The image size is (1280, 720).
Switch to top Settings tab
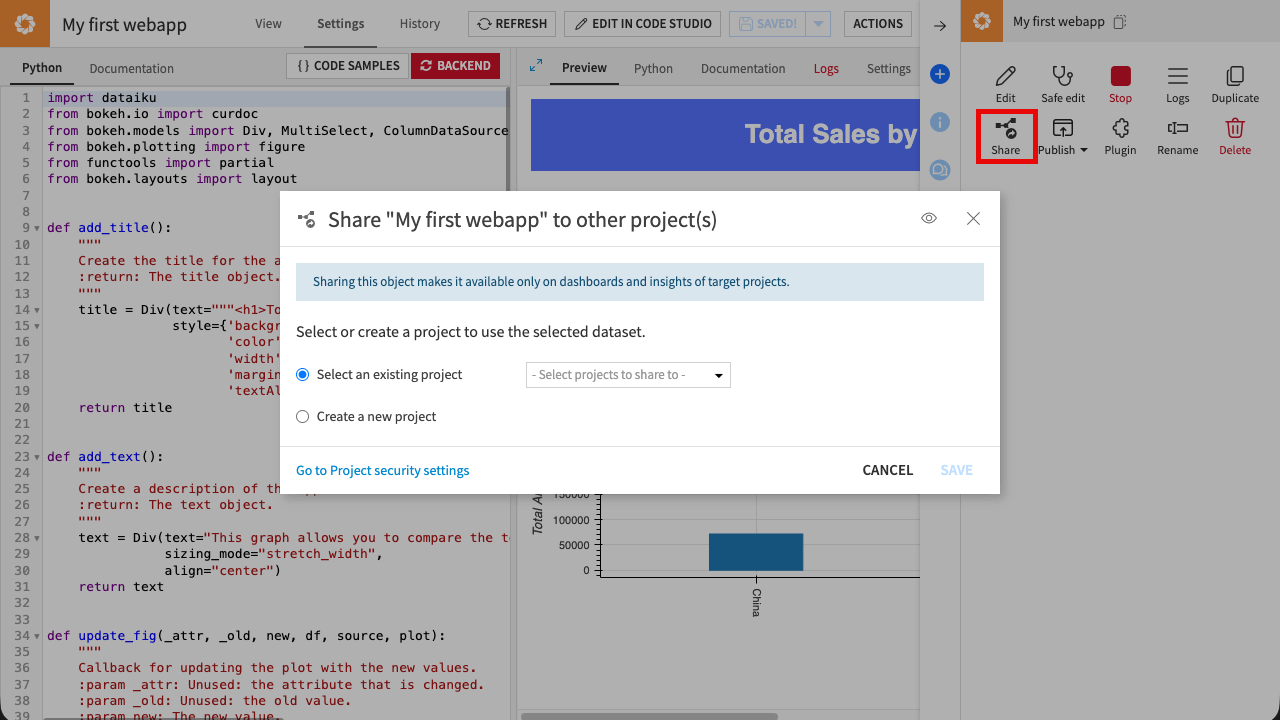[341, 23]
